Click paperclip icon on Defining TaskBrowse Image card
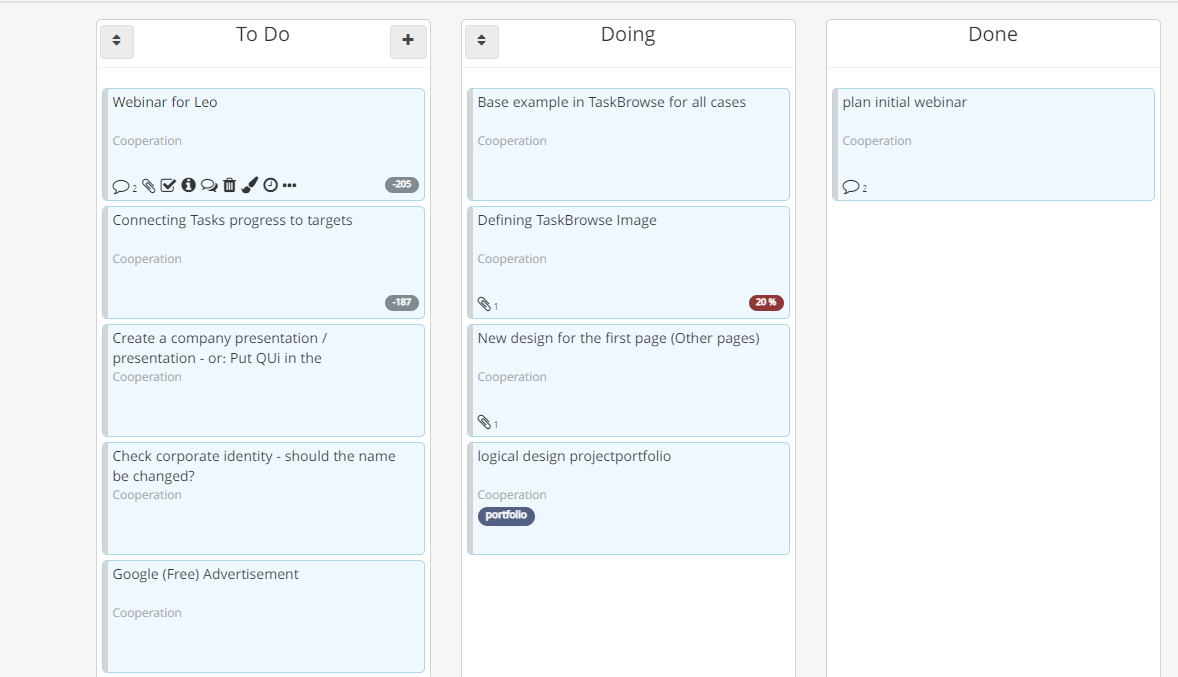The width and height of the screenshot is (1178, 677). point(483,304)
